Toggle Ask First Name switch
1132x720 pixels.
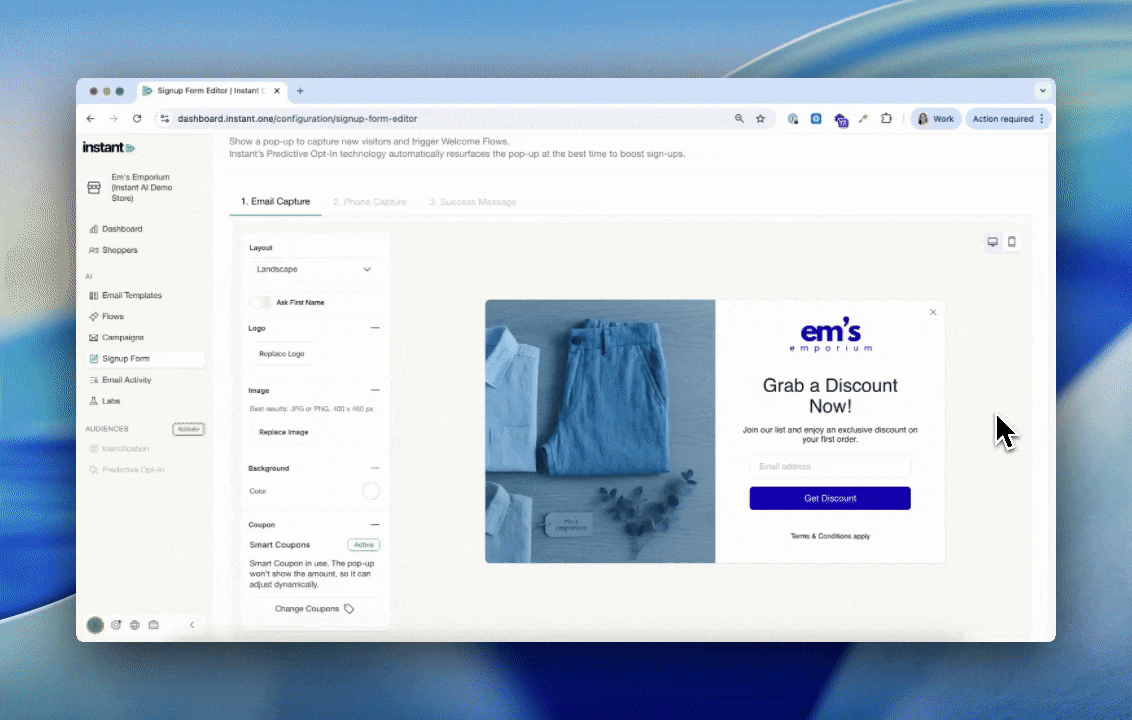pyautogui.click(x=261, y=302)
